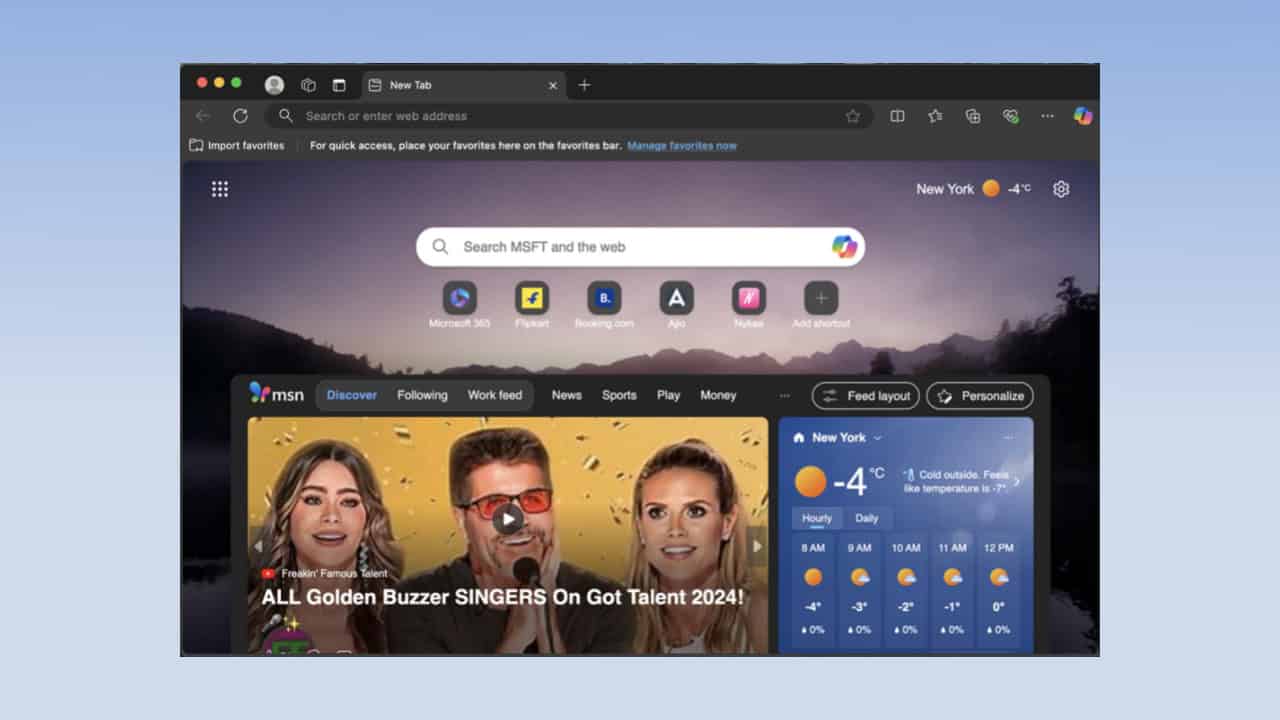Screen dimensions: 1280x720
Task: Open split screen icon
Action: click(x=897, y=116)
